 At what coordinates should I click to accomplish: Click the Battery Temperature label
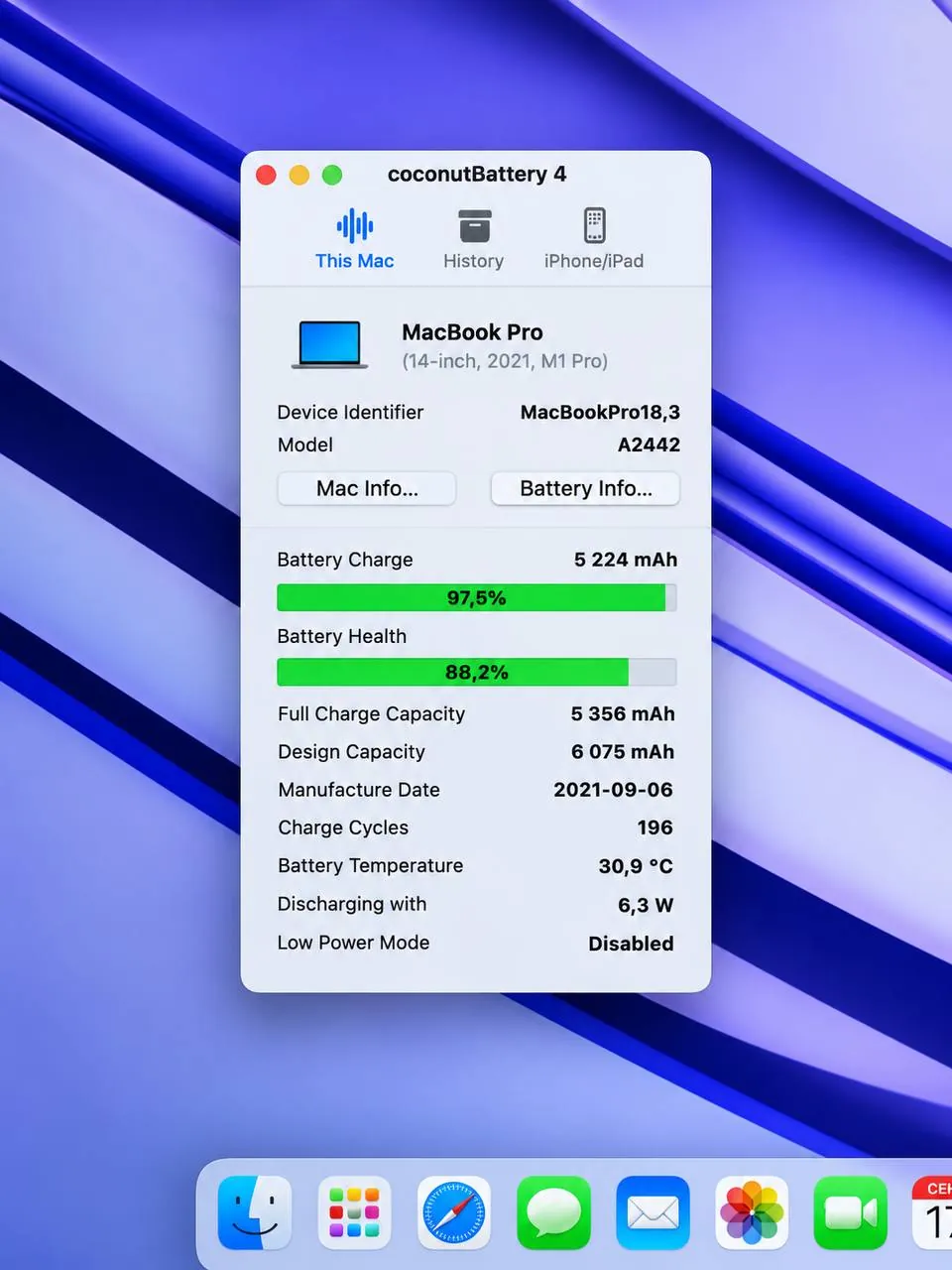tap(370, 865)
